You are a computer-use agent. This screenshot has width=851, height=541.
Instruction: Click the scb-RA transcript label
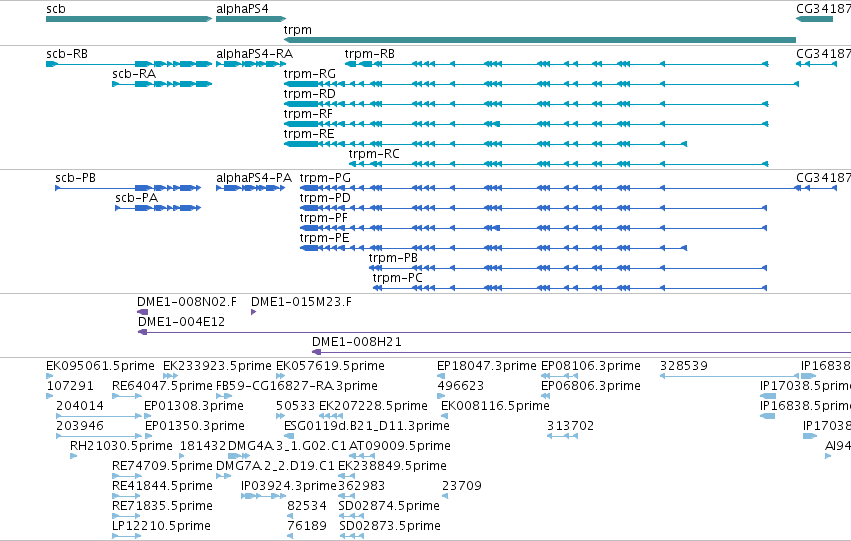pos(134,74)
